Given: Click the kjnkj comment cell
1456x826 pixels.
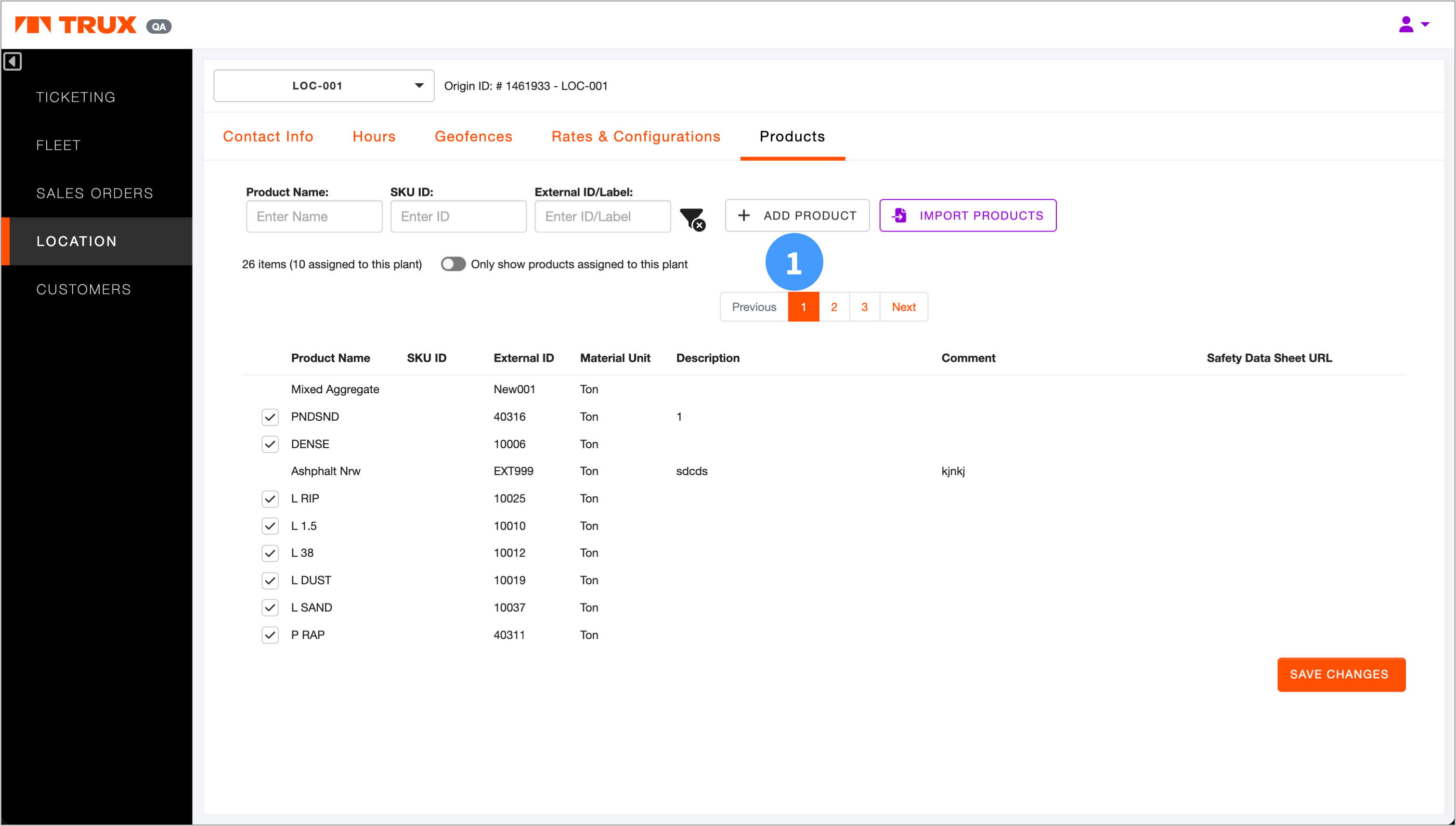Looking at the screenshot, I should point(953,471).
